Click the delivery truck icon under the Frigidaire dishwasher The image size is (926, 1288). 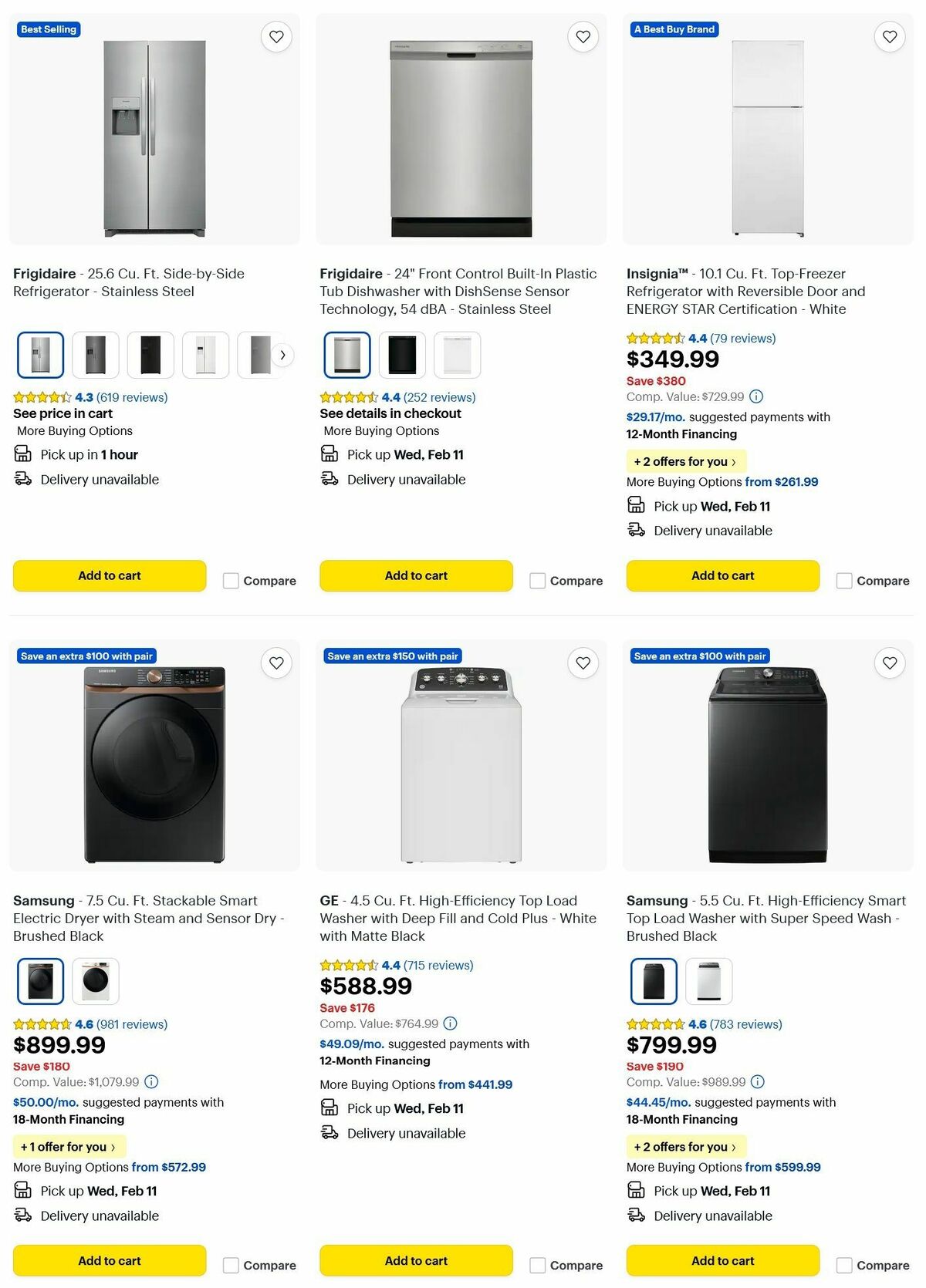click(x=330, y=478)
